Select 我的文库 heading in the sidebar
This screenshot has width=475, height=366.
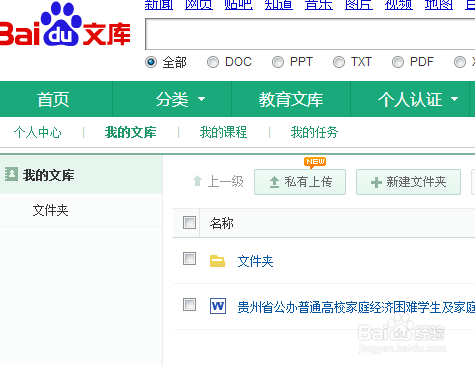click(x=48, y=175)
